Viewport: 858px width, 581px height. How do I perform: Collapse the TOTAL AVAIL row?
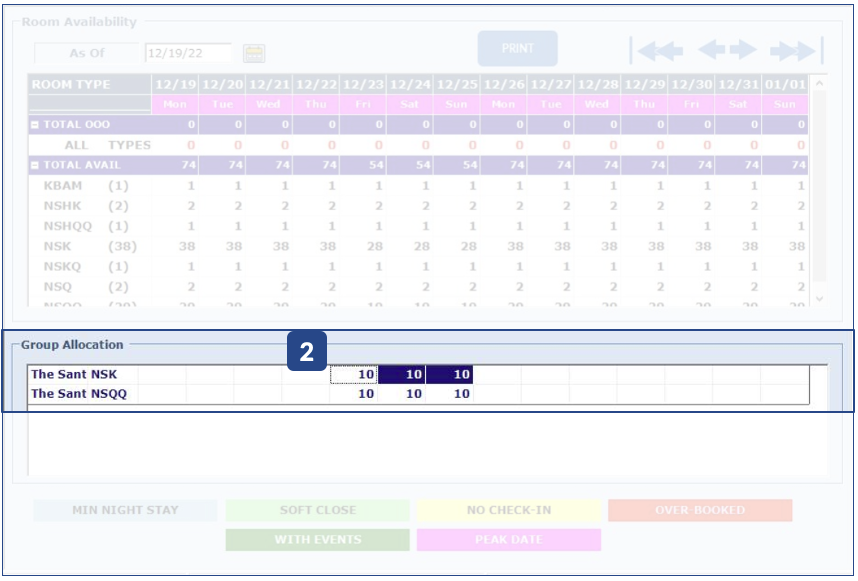pyautogui.click(x=35, y=166)
